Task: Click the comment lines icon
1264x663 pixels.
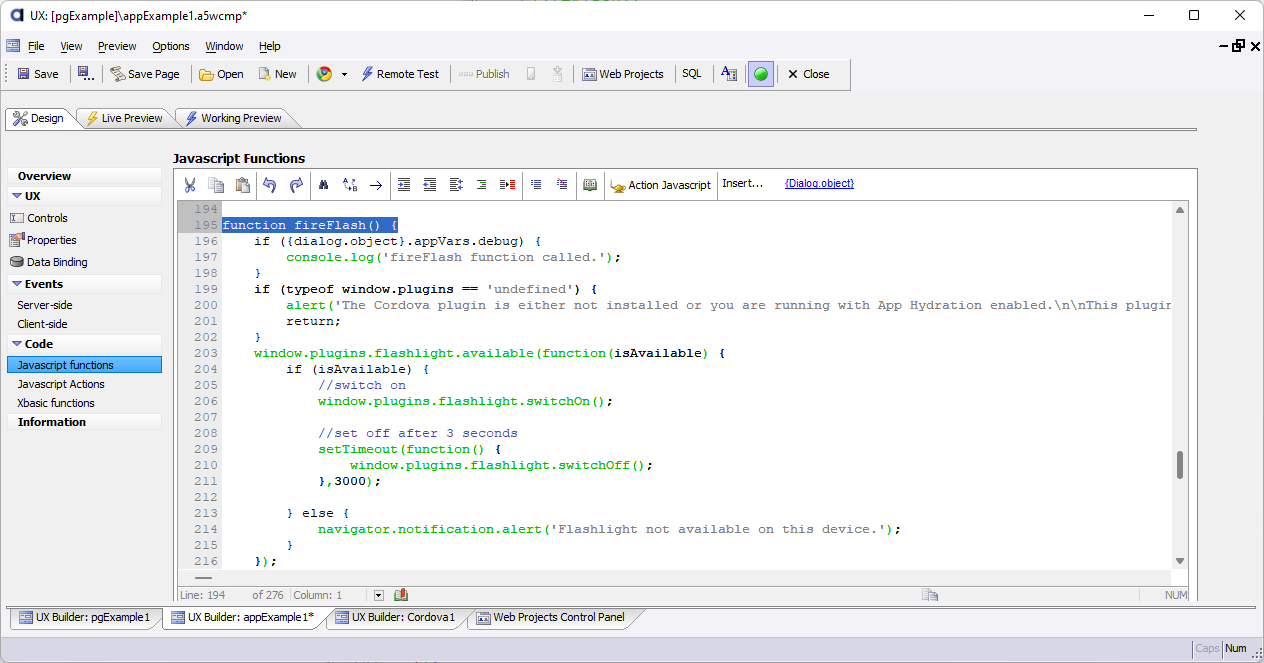Action: 536,185
